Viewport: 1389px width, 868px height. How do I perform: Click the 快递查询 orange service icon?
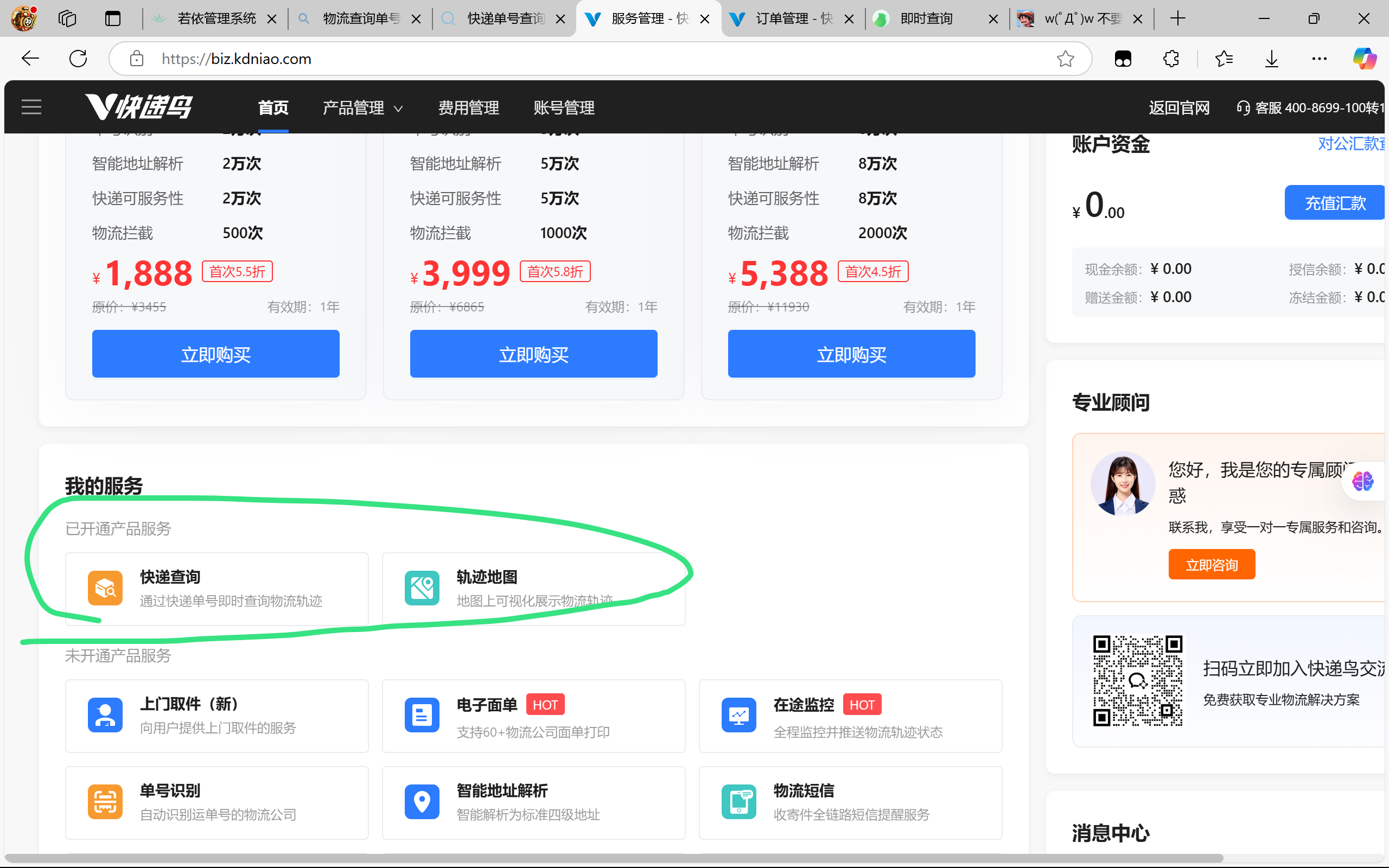click(105, 588)
